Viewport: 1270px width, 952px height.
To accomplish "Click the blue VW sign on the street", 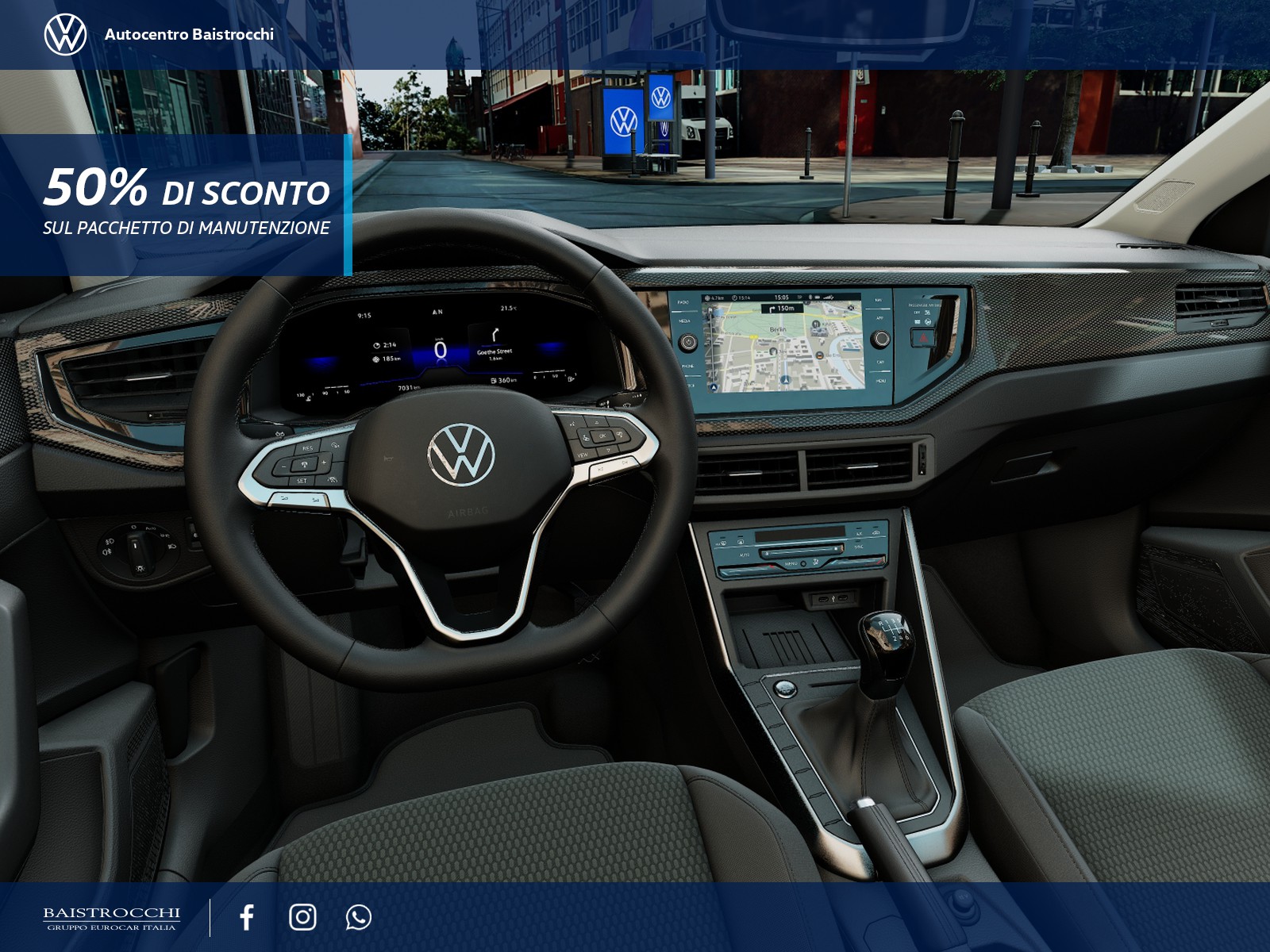I will [x=624, y=121].
